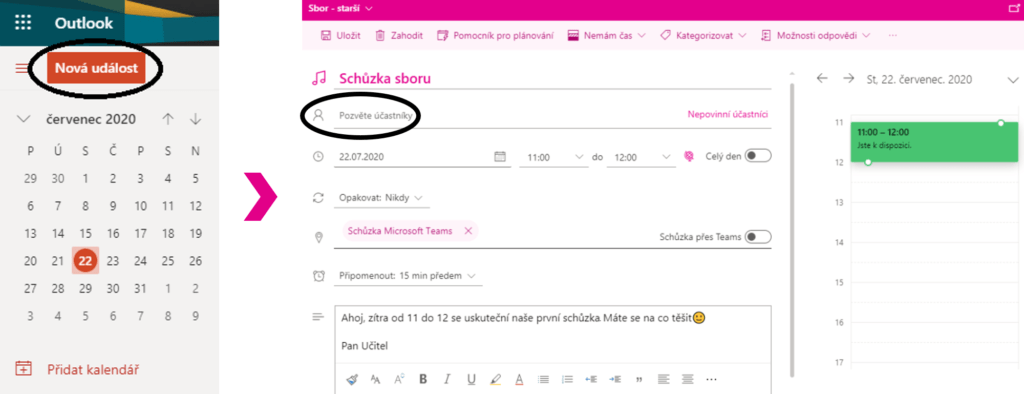Image resolution: width=1024 pixels, height=394 pixels.
Task: Select day 31 in mini calendar
Action: click(x=140, y=288)
